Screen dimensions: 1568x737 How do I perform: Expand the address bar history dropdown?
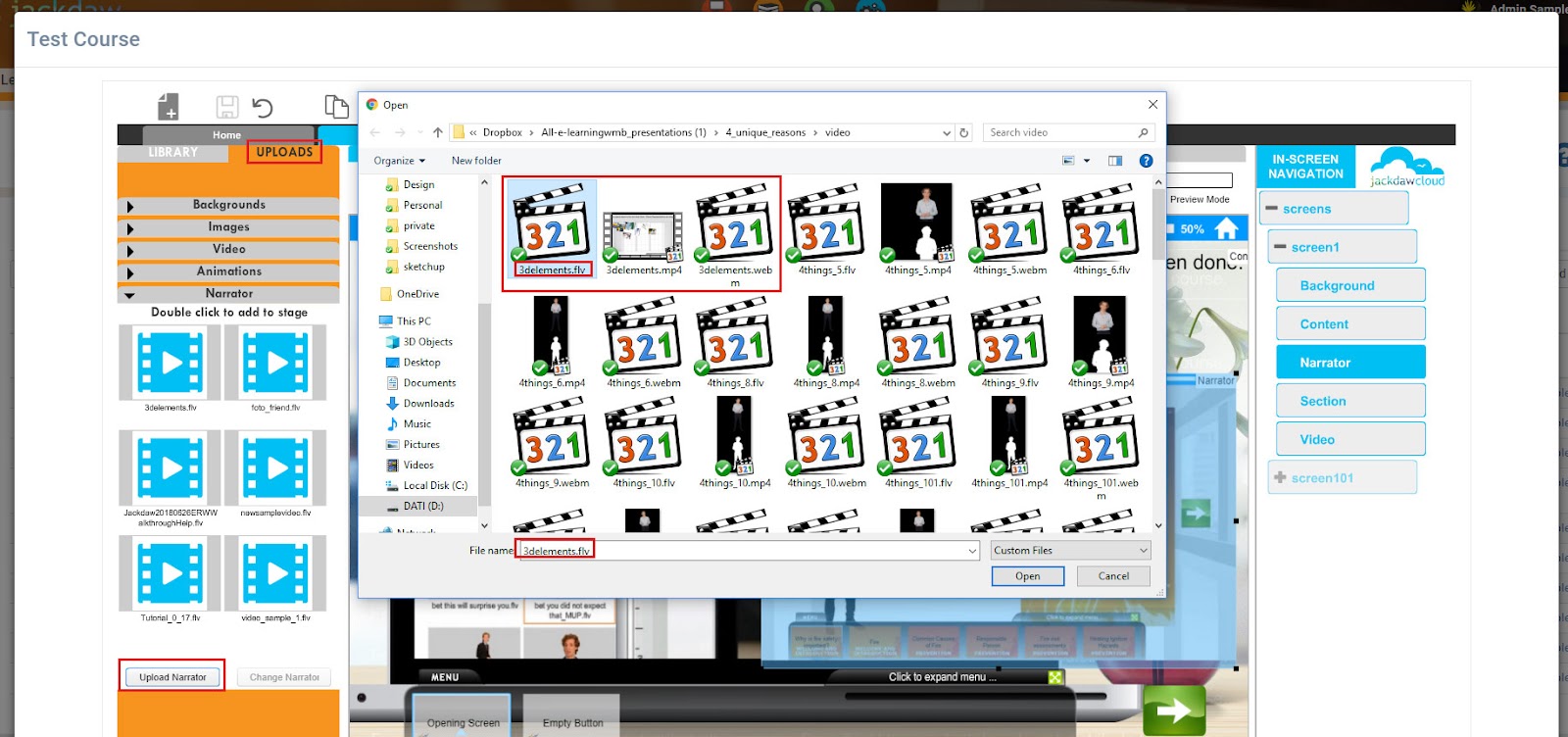pos(946,132)
